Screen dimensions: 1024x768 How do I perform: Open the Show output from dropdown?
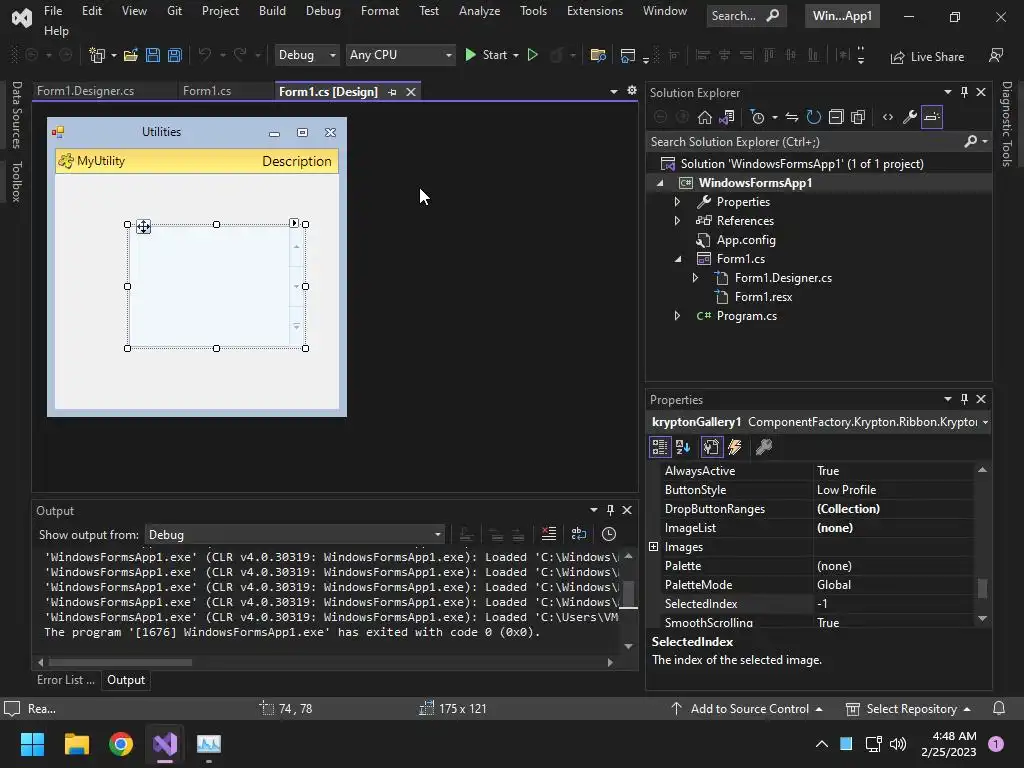click(x=295, y=535)
